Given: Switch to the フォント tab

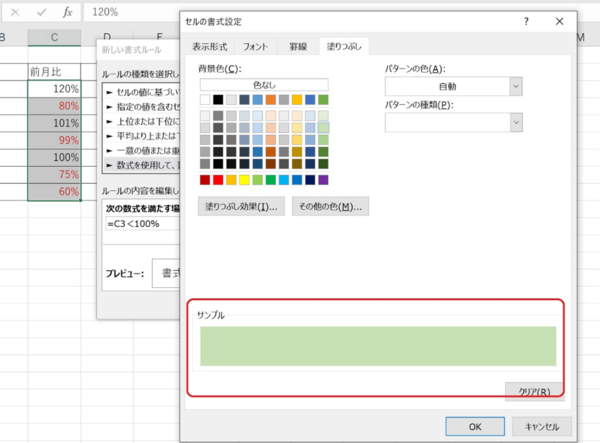Looking at the screenshot, I should click(253, 46).
